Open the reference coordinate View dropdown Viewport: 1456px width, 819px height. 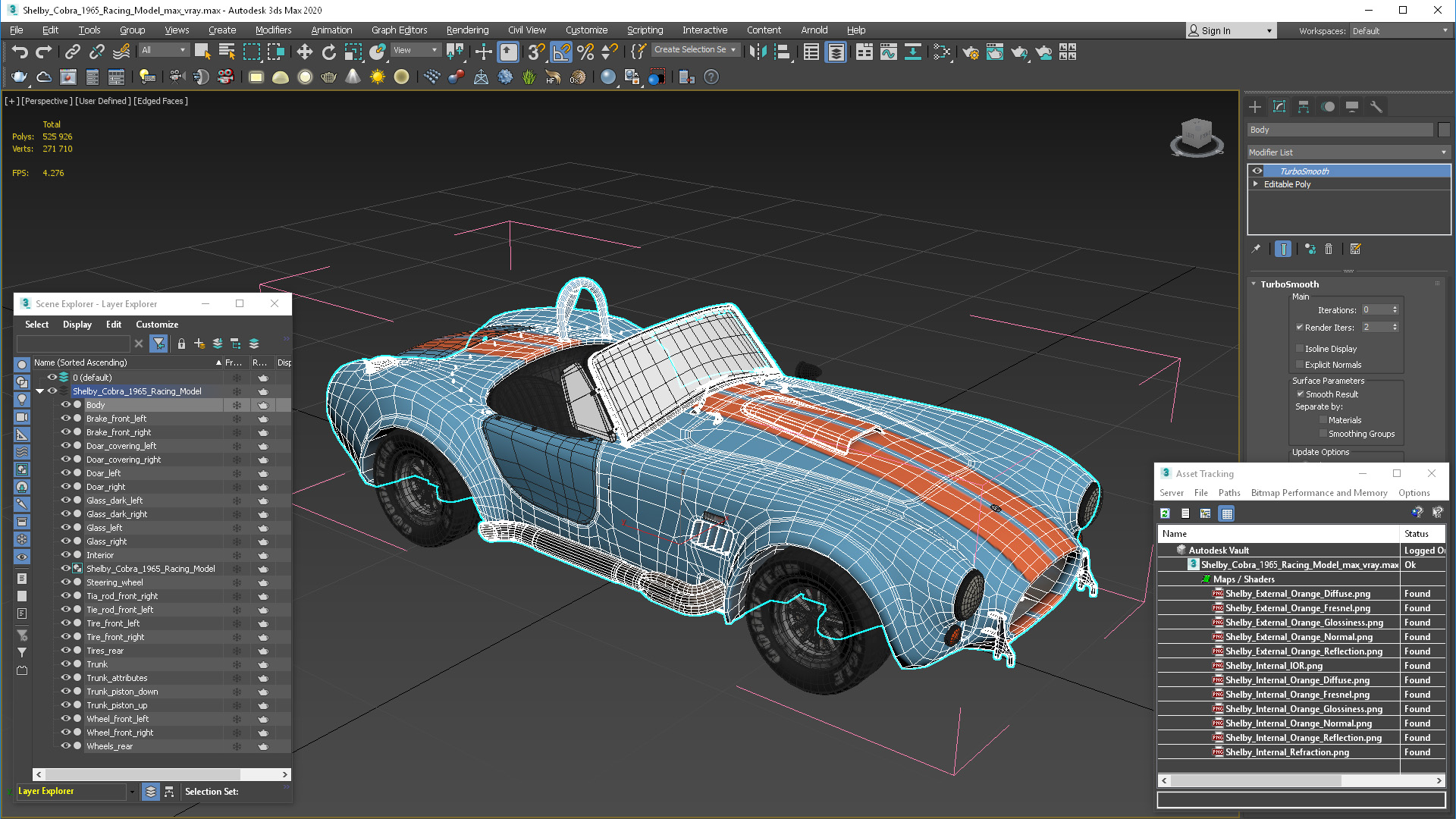(416, 50)
